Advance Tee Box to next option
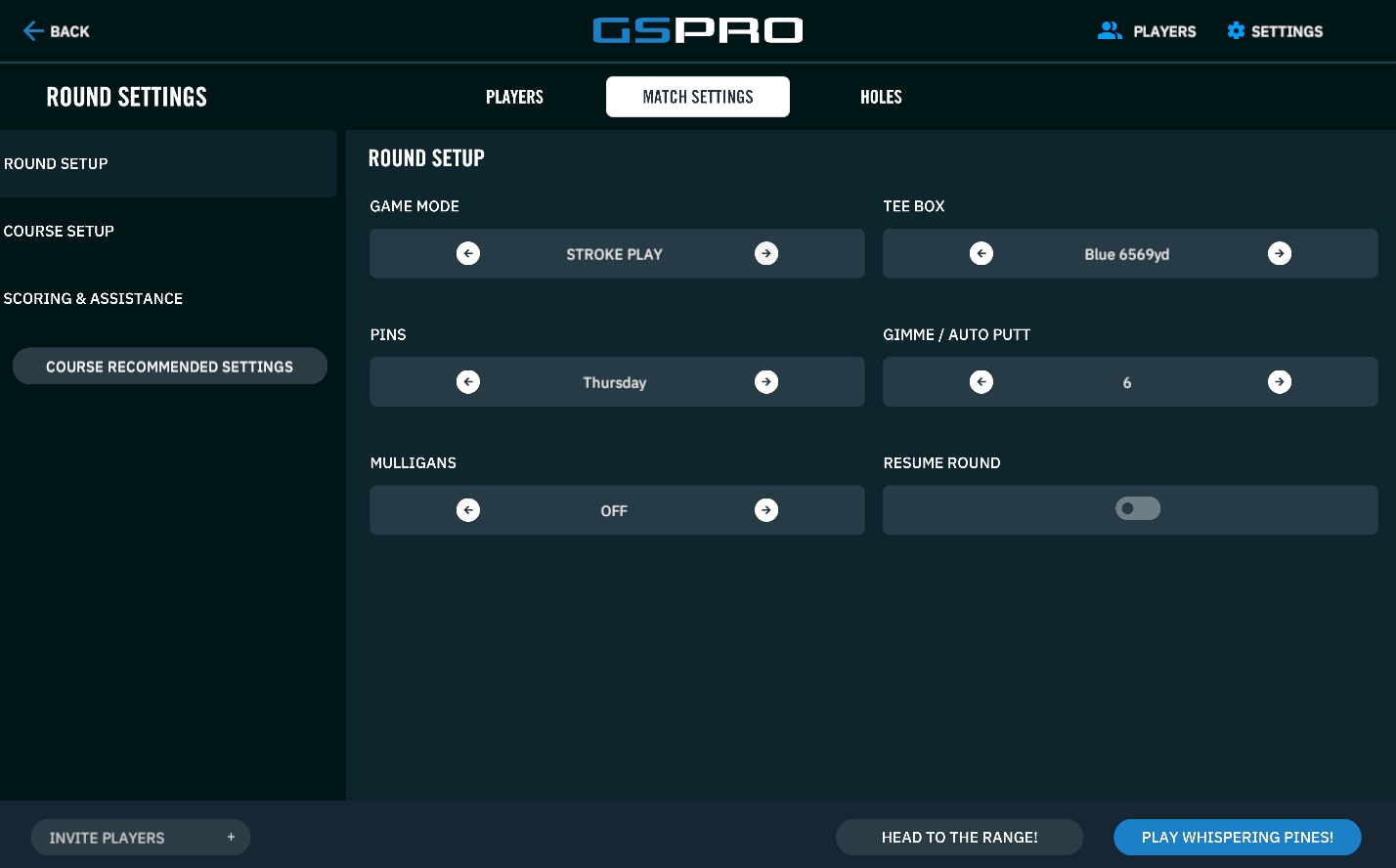 coord(1279,254)
